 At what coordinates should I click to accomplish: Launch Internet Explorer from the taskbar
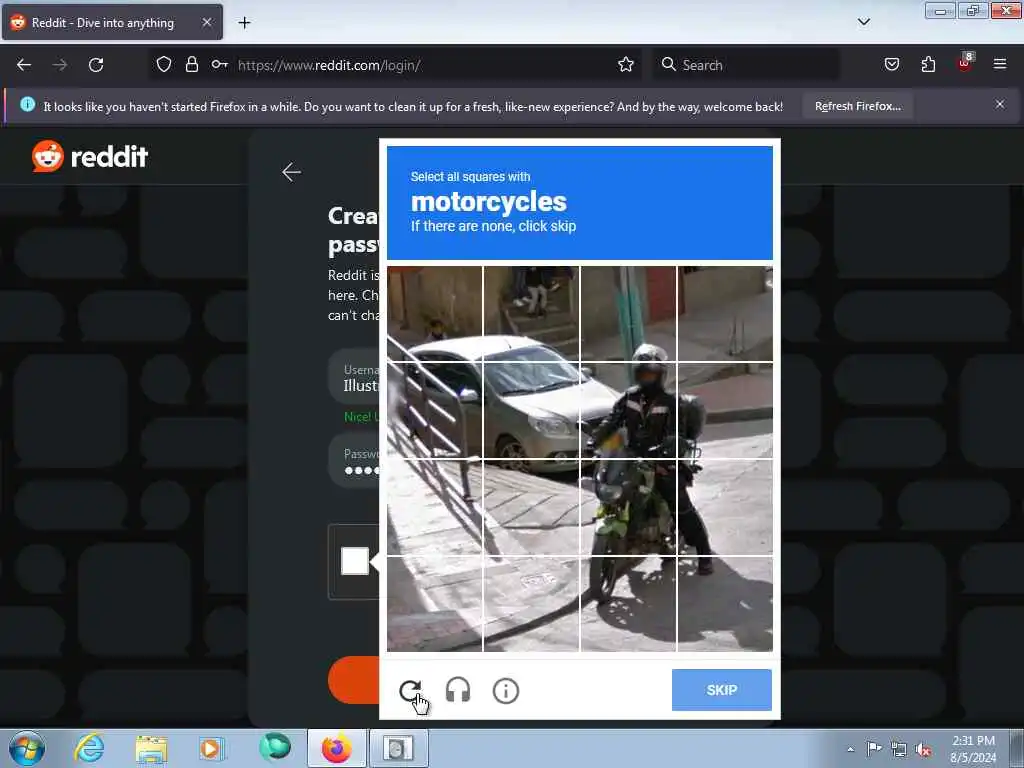(89, 748)
